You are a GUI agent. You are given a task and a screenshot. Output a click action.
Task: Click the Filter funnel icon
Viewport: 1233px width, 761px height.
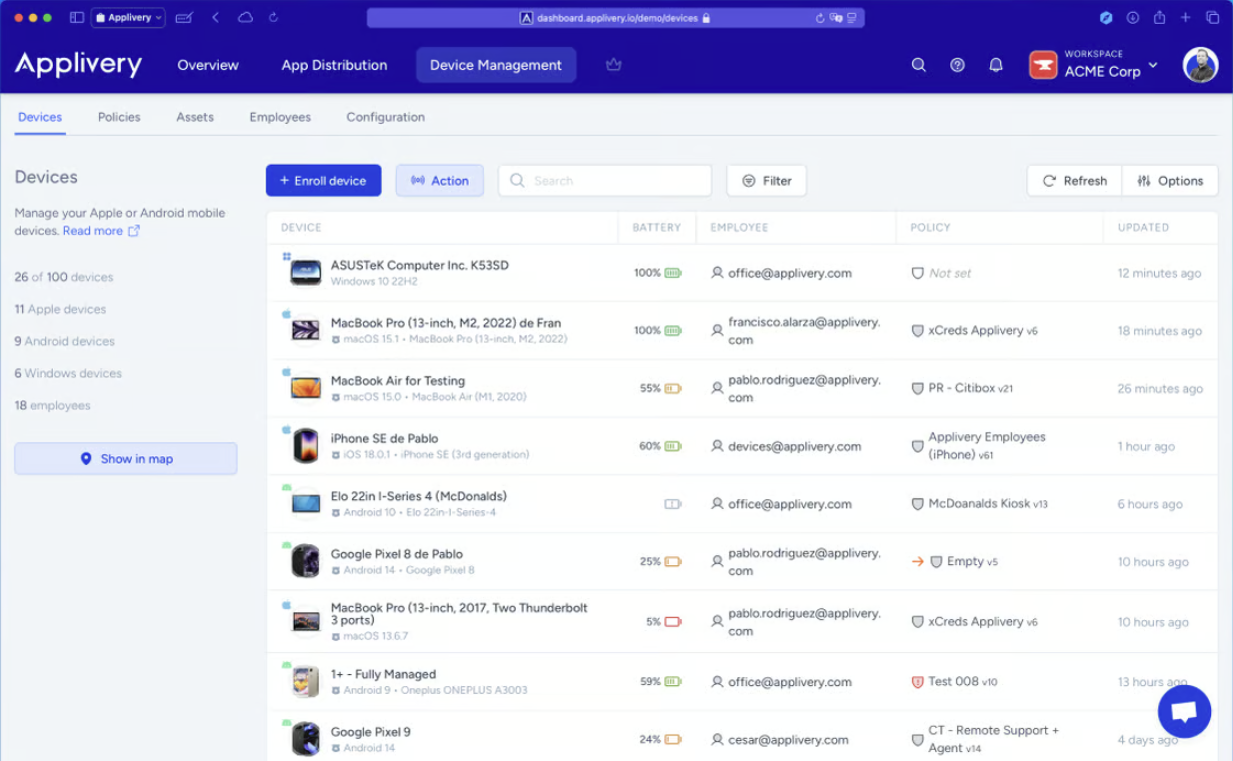tap(747, 181)
